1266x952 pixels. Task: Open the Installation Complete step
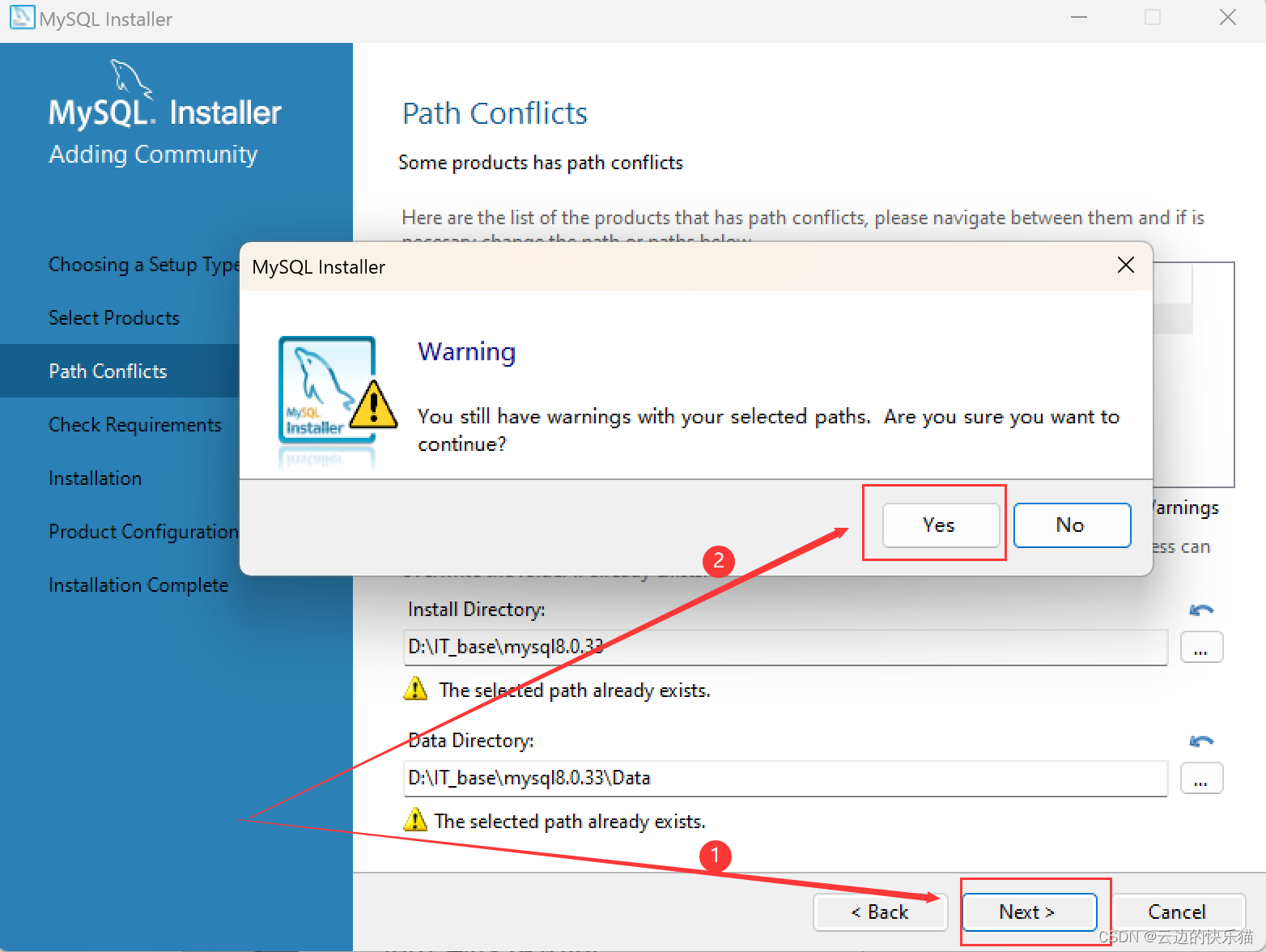tap(138, 585)
